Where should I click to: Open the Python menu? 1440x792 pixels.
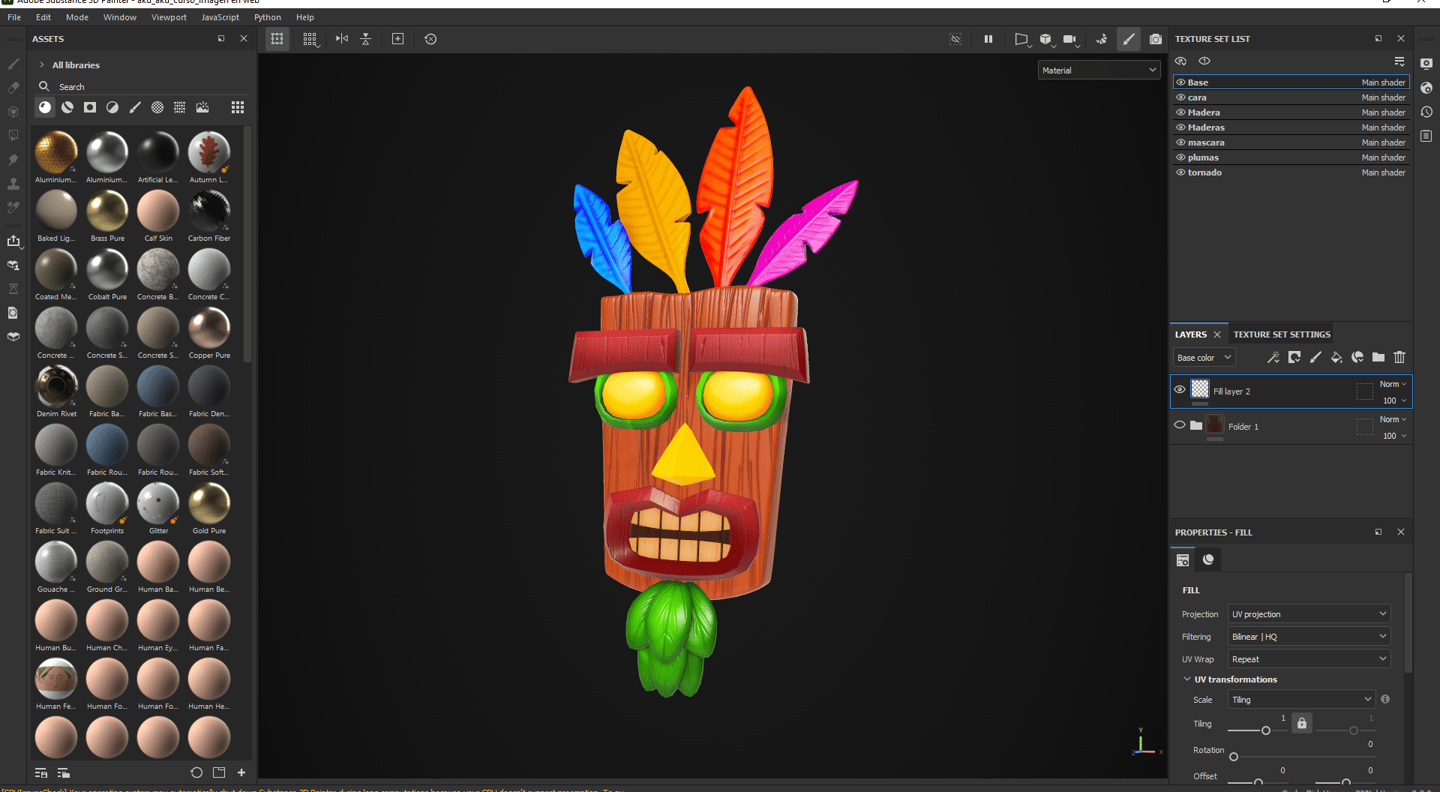[x=267, y=17]
